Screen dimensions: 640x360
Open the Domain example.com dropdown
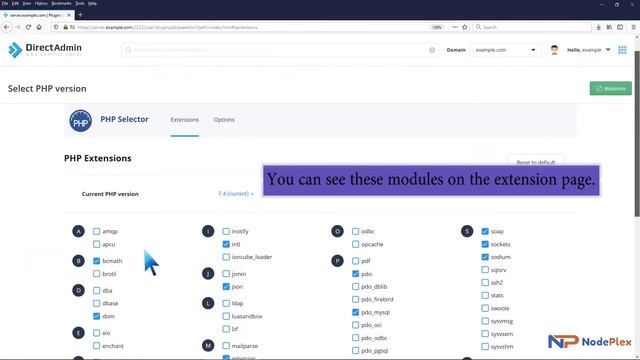505,50
